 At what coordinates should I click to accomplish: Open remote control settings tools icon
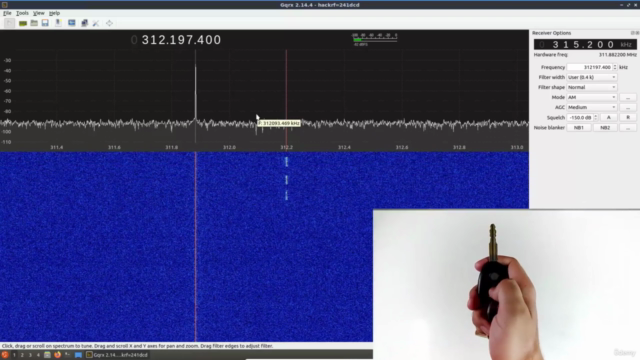pos(96,23)
